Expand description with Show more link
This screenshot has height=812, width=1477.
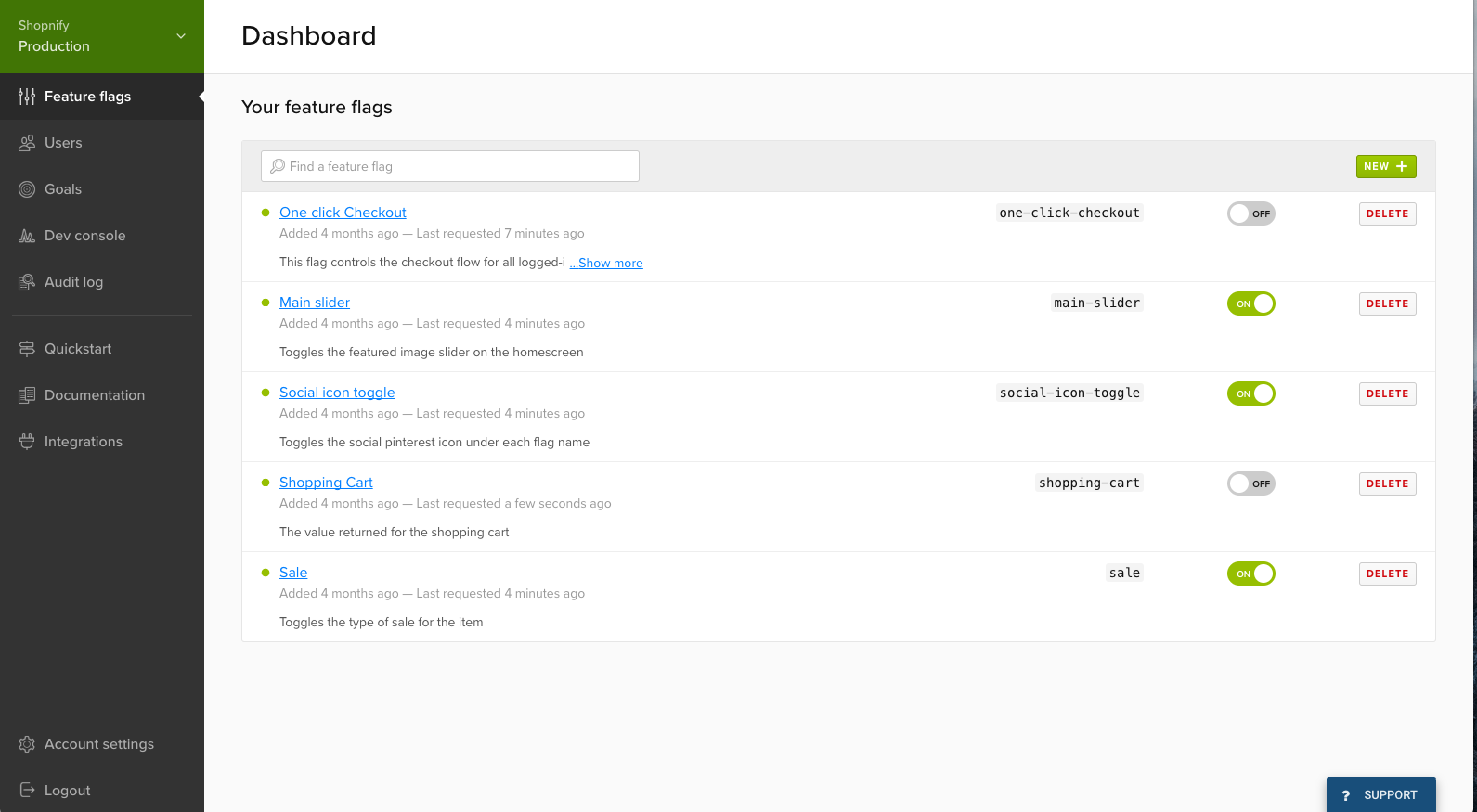[x=606, y=264]
